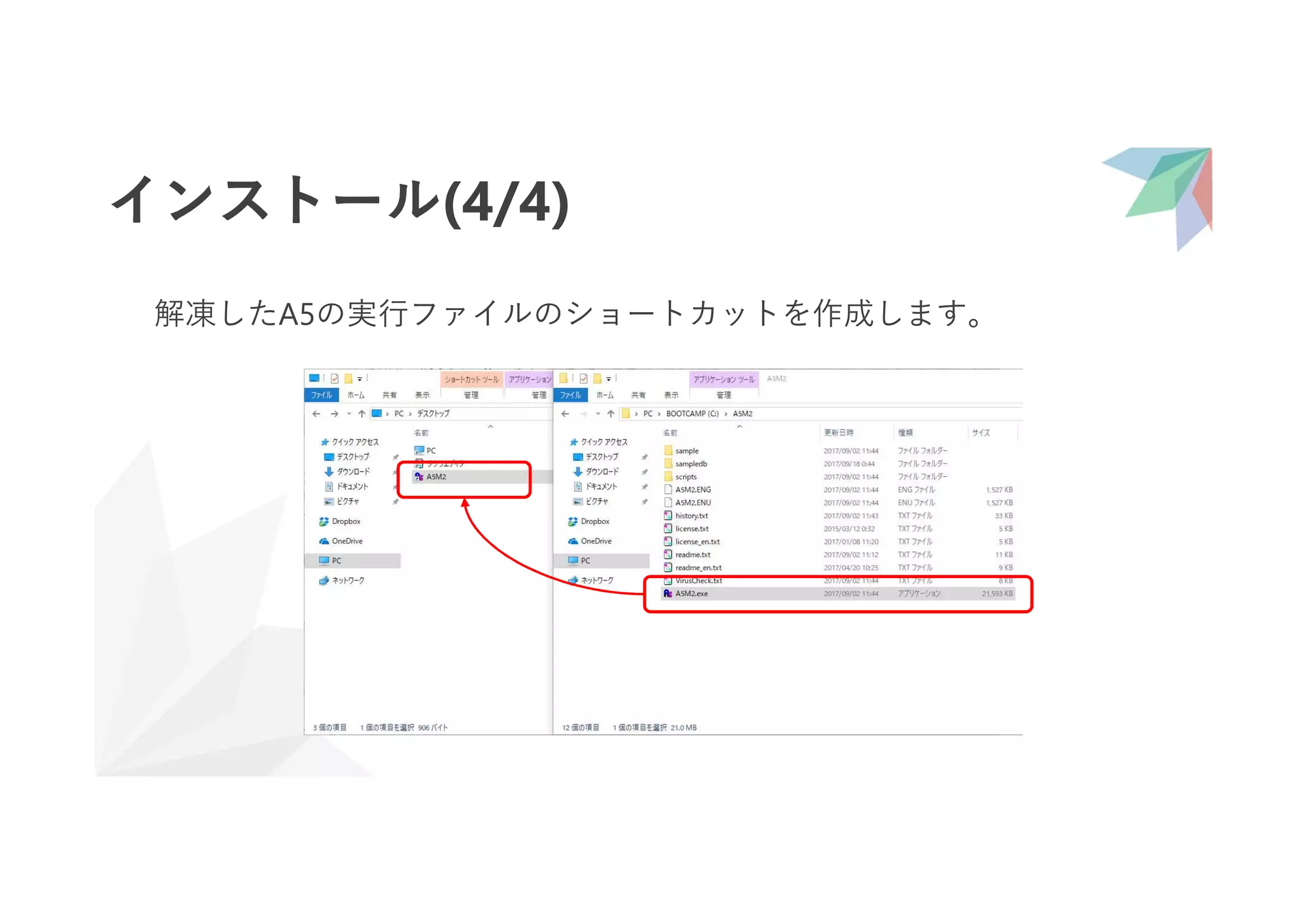Click the 21,593 KB size cell
The image size is (1307, 924).
point(997,593)
